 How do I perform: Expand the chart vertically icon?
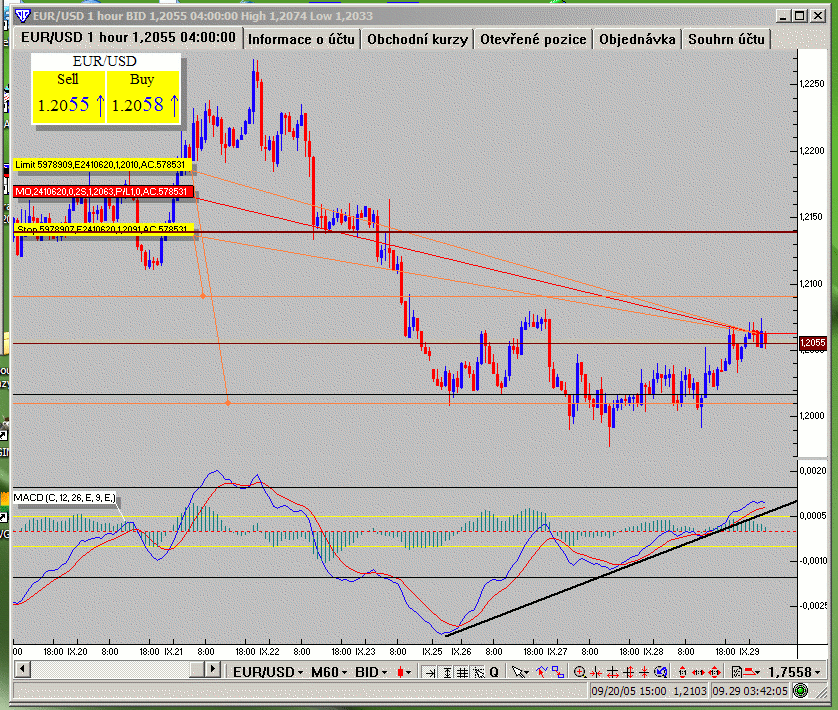(x=629, y=673)
